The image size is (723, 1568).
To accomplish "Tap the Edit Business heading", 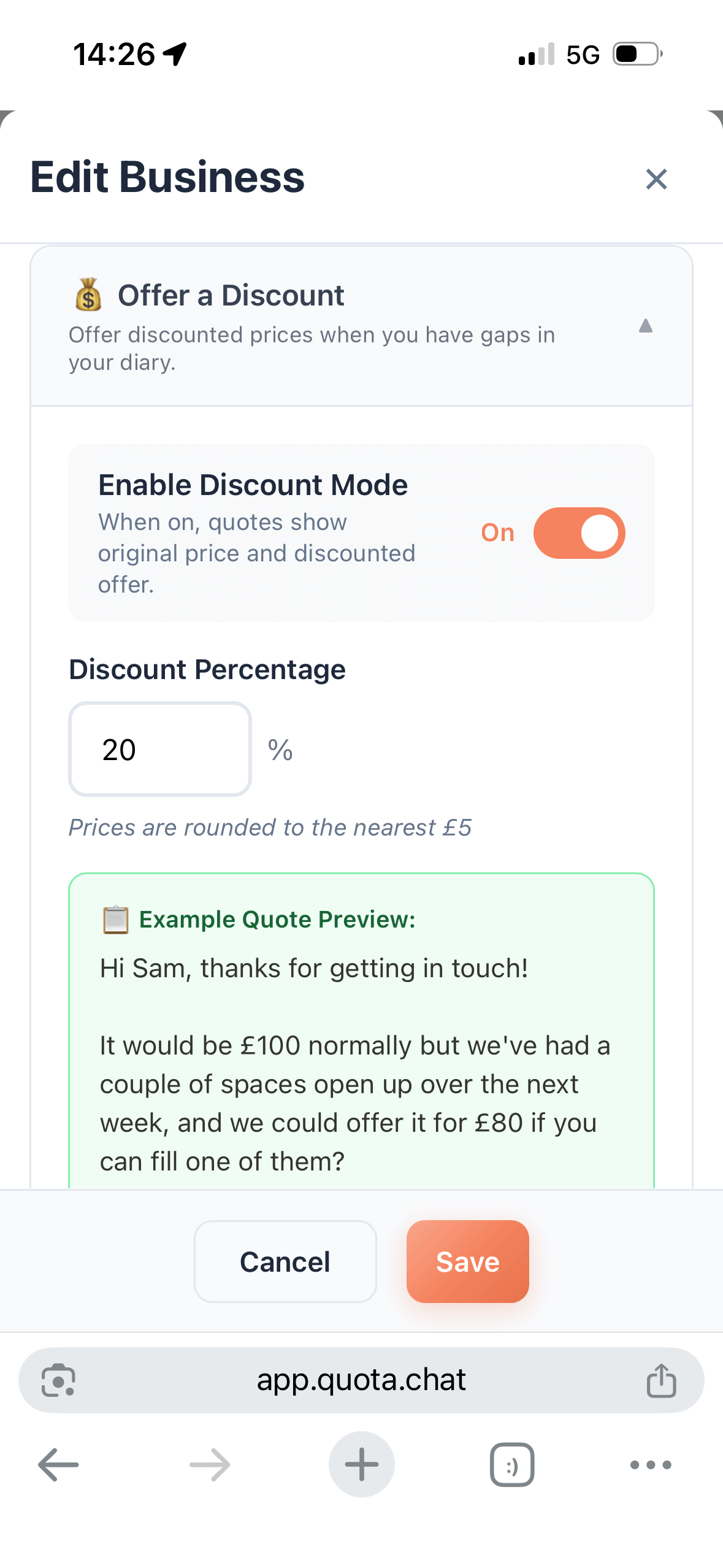I will point(167,178).
